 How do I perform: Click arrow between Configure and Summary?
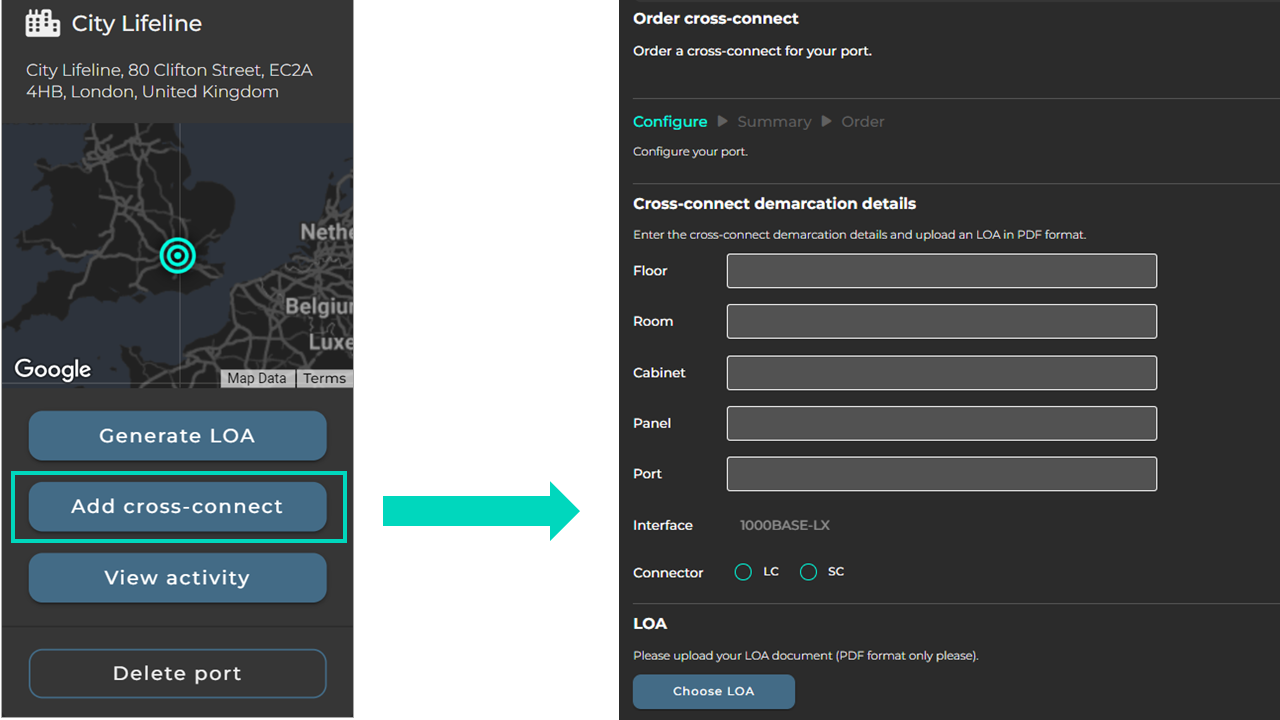pos(722,122)
